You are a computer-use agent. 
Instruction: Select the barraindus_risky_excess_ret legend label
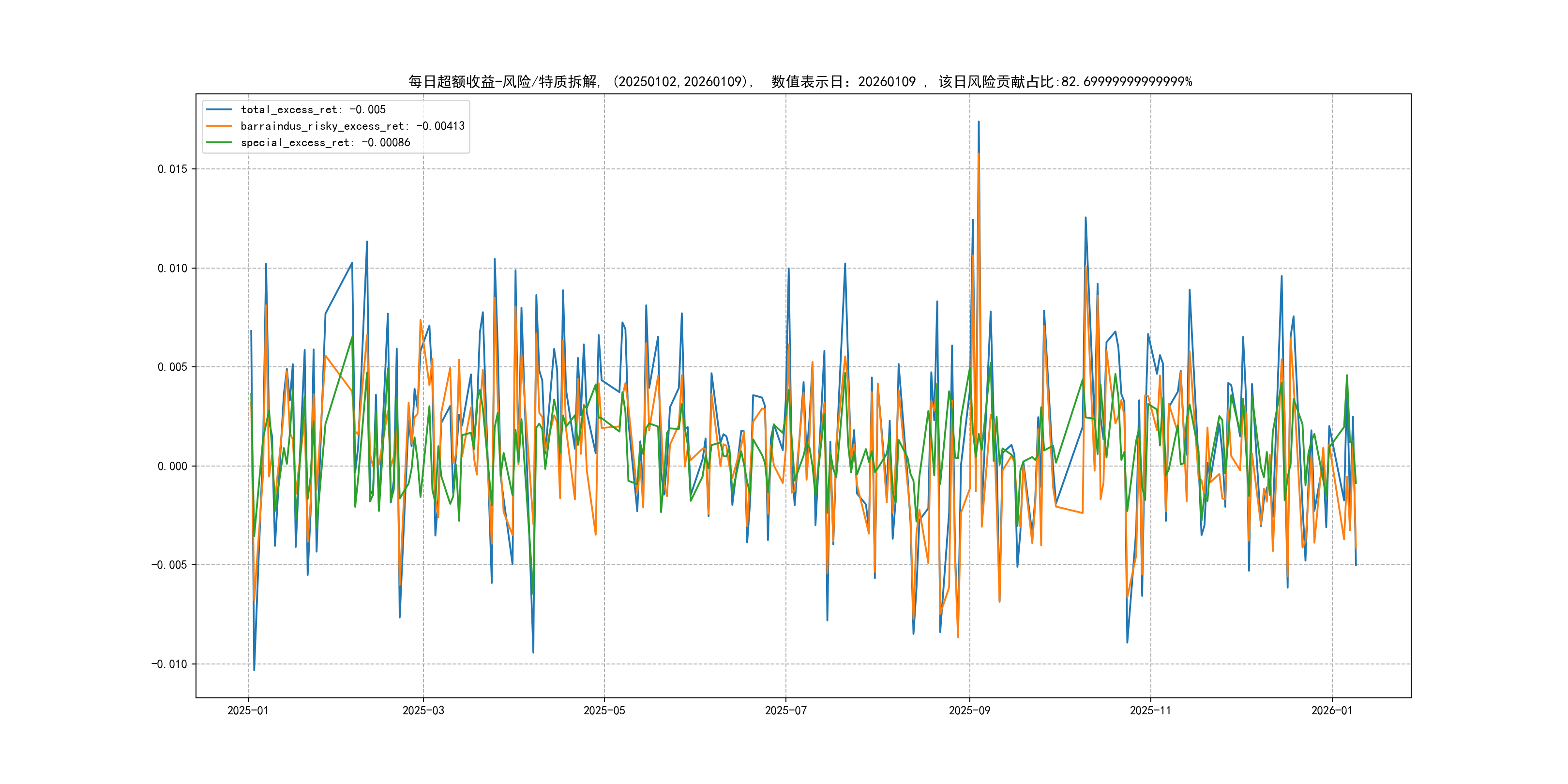pos(352,126)
